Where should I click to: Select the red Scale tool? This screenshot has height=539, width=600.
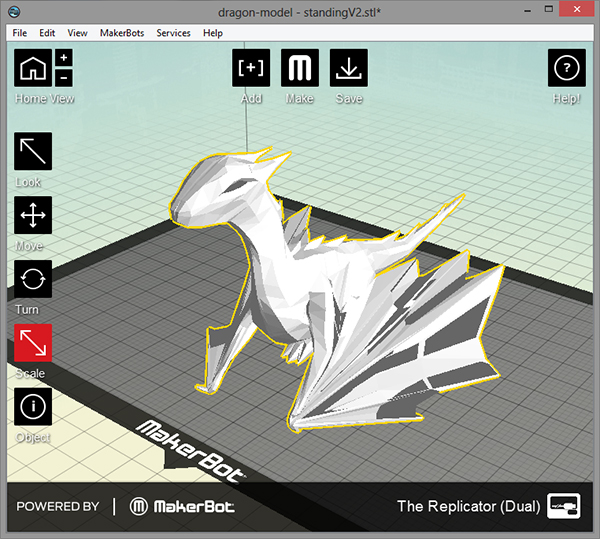[33, 343]
